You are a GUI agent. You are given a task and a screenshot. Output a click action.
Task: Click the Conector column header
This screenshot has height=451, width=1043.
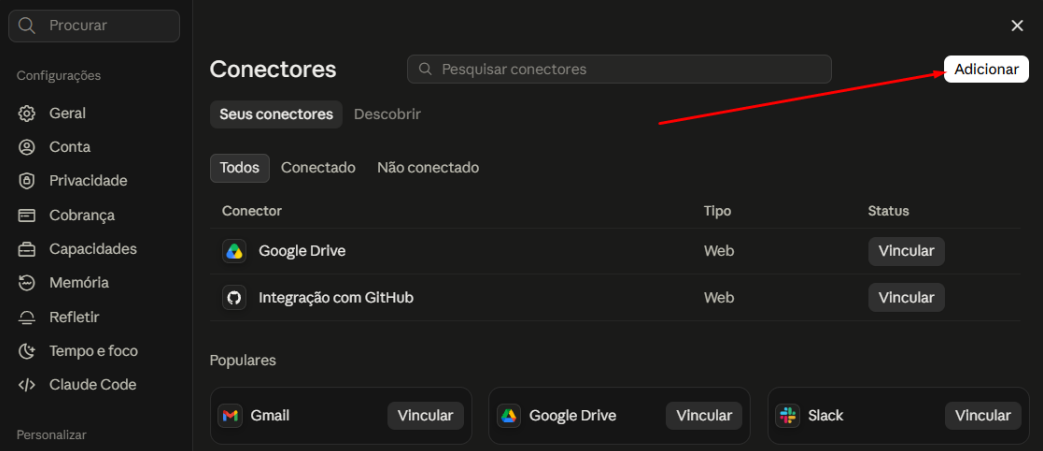pyautogui.click(x=251, y=211)
